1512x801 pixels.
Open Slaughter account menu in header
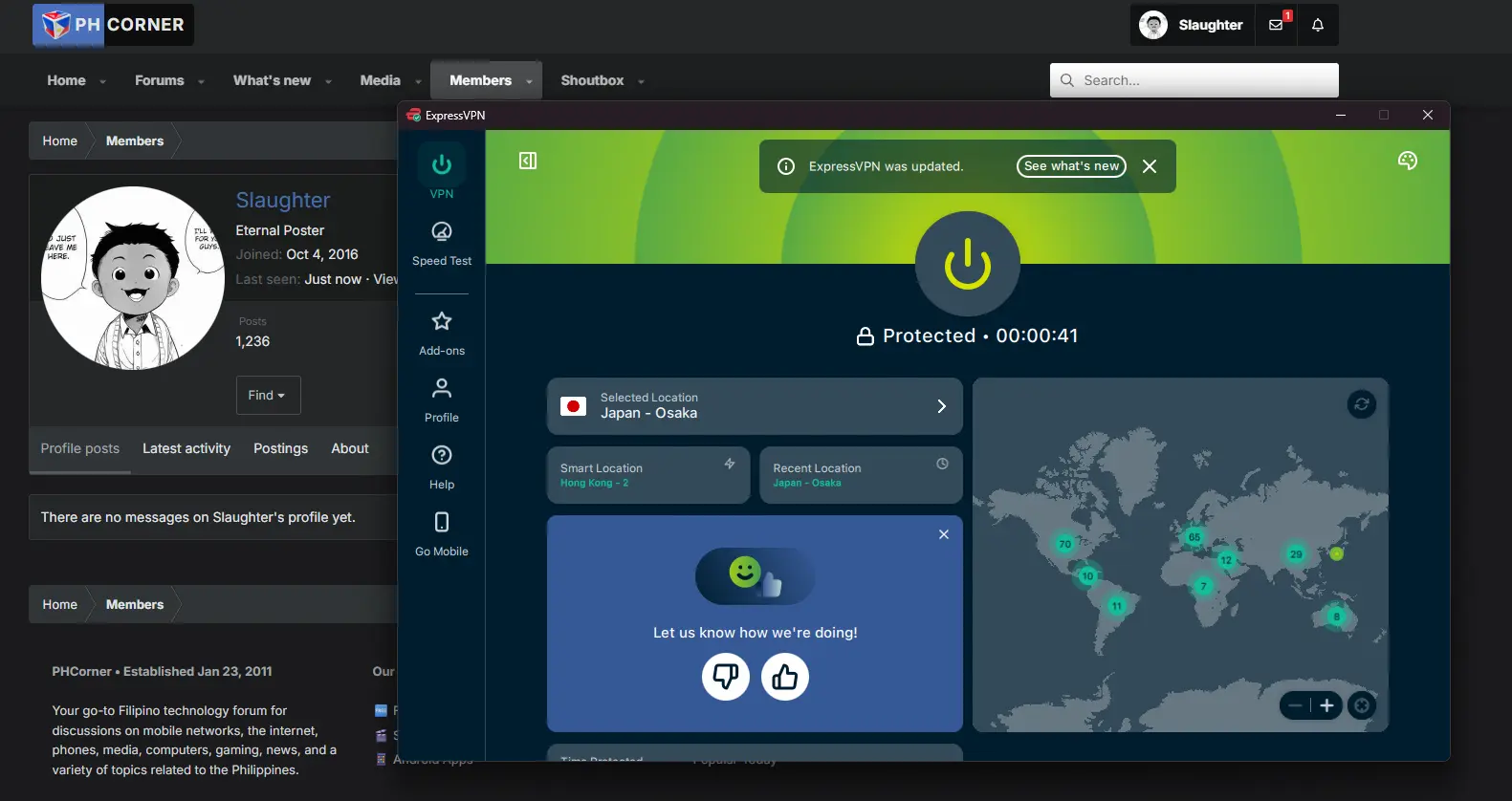[x=1192, y=25]
